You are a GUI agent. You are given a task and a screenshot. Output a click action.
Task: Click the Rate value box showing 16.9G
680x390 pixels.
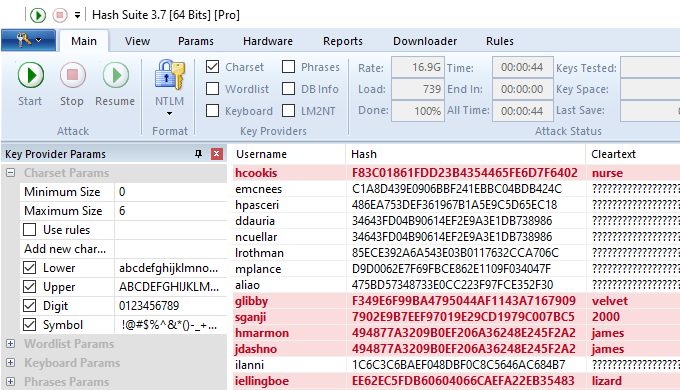click(x=418, y=67)
